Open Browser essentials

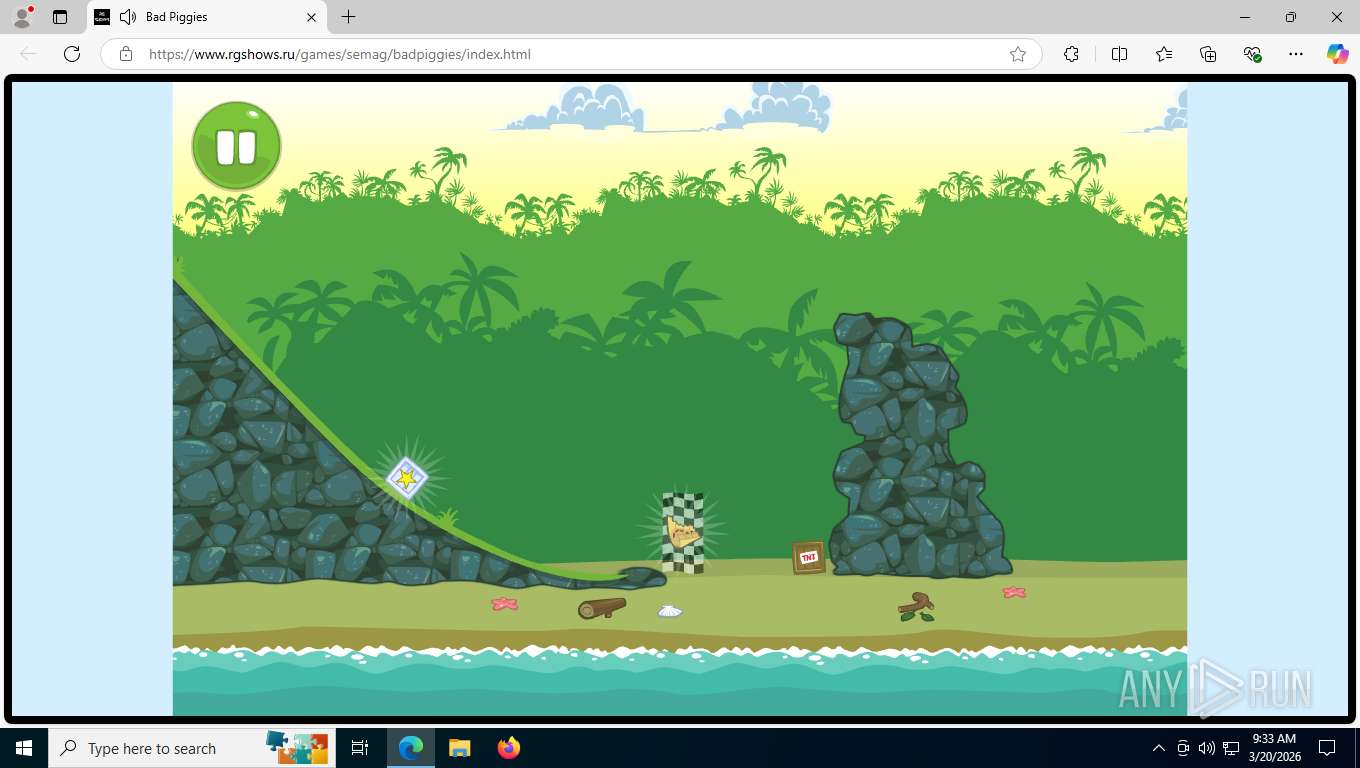[x=1252, y=54]
